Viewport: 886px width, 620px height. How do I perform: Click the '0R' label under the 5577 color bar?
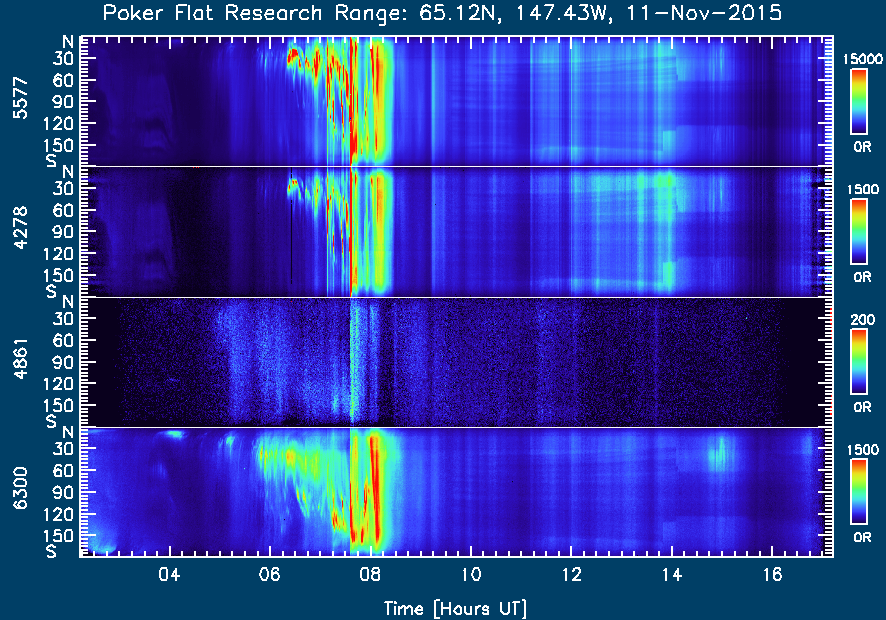point(862,147)
